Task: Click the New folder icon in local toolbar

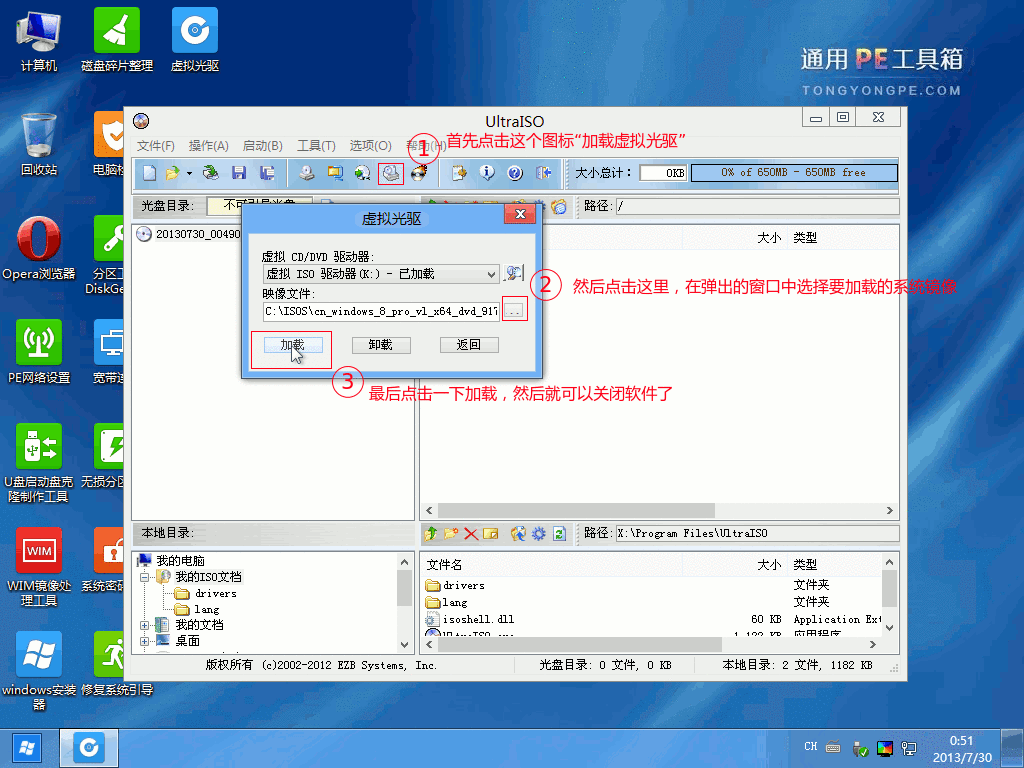Action: point(451,534)
